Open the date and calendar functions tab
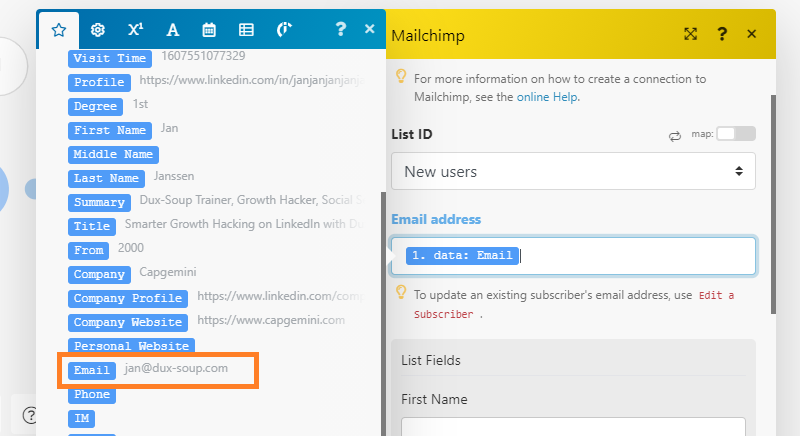This screenshot has height=436, width=800. pos(209,30)
